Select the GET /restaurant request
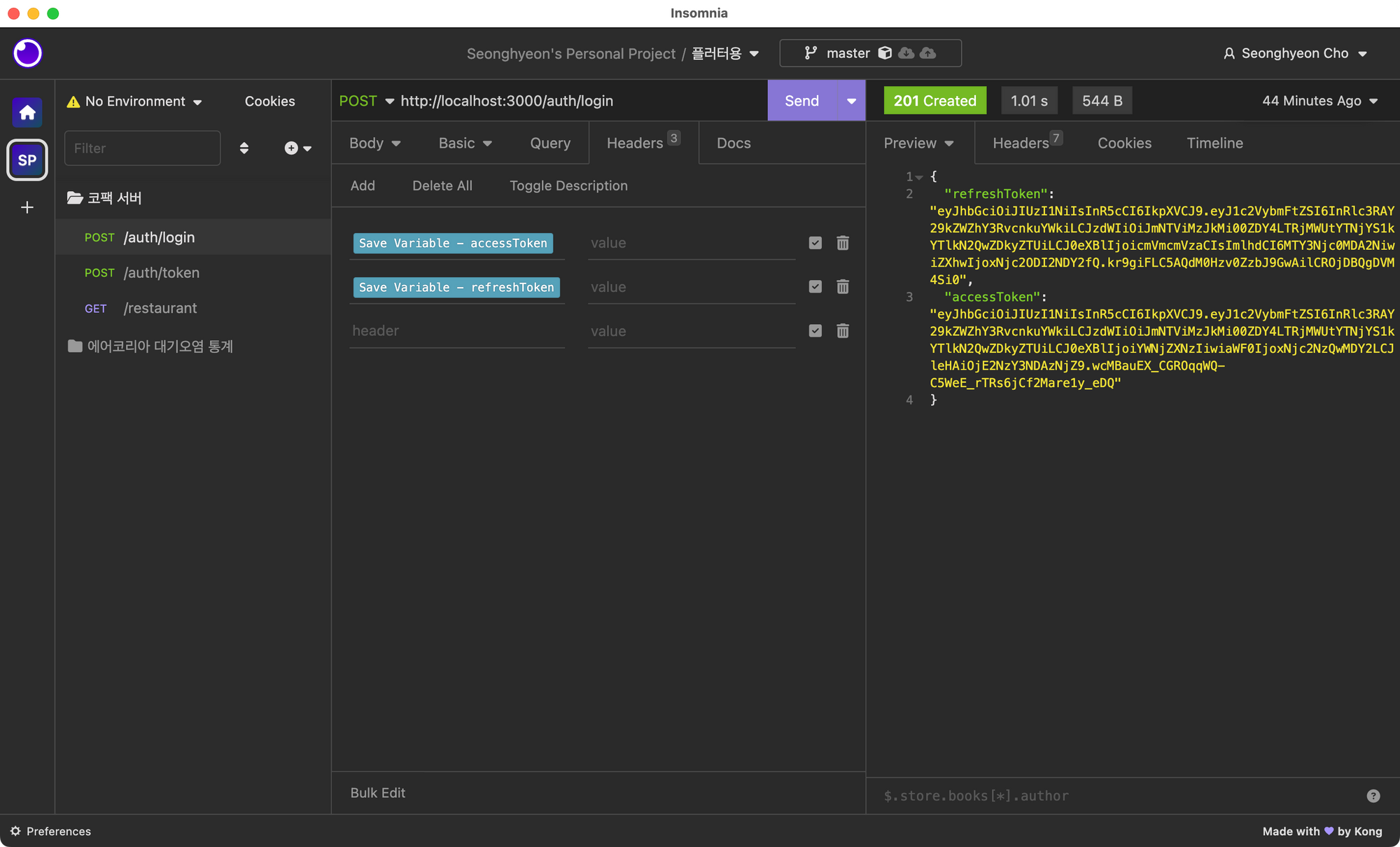 pos(160,308)
